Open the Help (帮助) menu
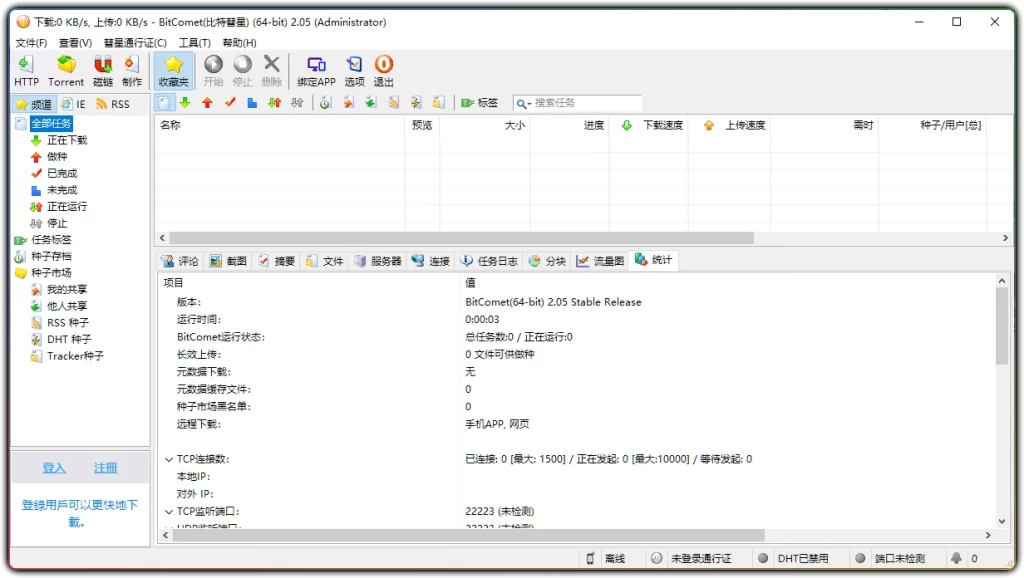The image size is (1024, 578). coord(239,42)
